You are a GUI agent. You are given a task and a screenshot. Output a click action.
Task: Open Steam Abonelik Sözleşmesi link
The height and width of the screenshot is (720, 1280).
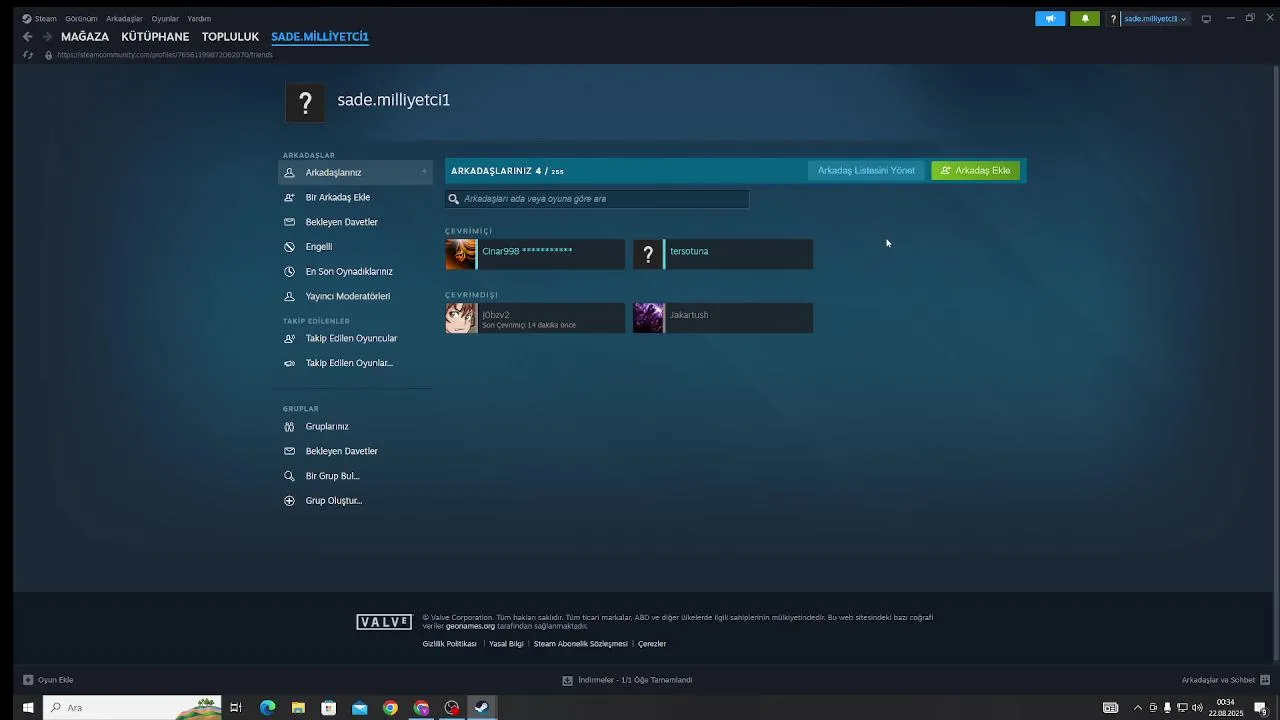point(581,644)
